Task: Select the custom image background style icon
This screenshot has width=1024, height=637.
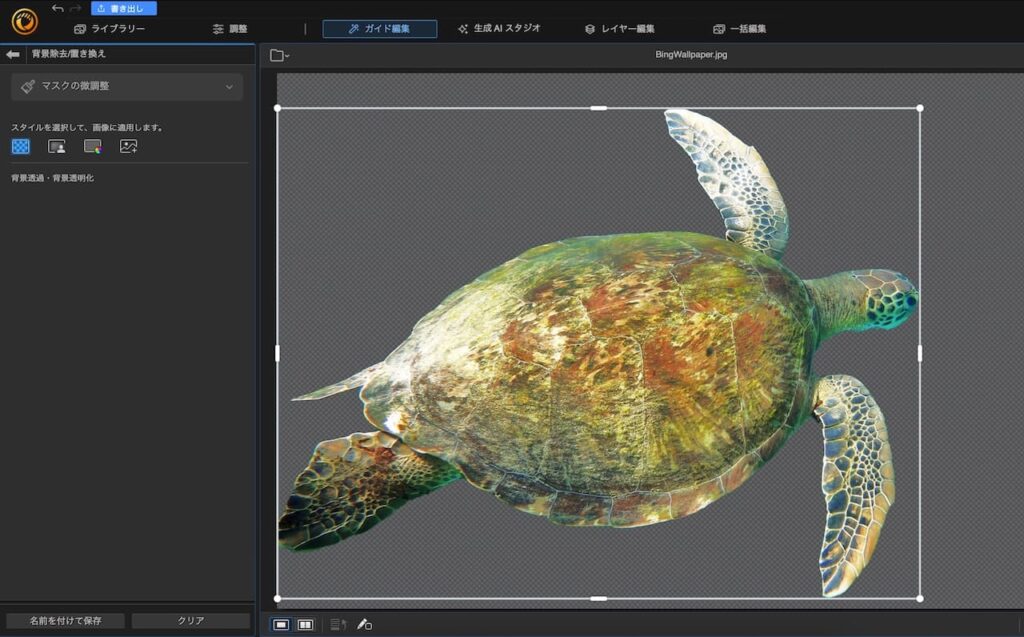Action: 129,146
